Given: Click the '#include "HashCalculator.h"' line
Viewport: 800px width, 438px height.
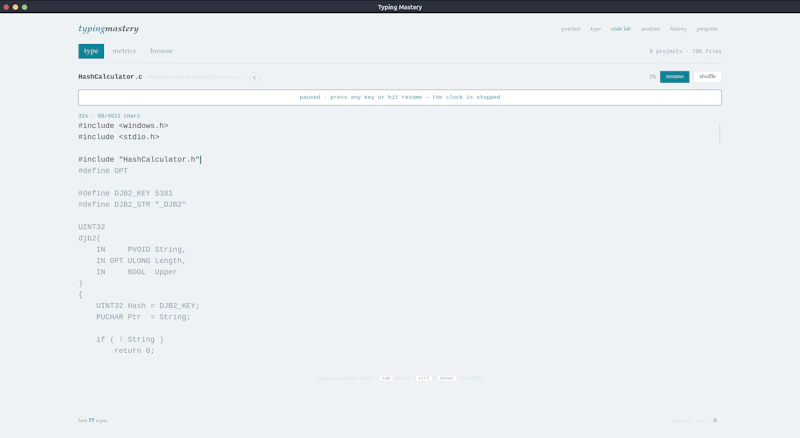Looking at the screenshot, I should 139,159.
